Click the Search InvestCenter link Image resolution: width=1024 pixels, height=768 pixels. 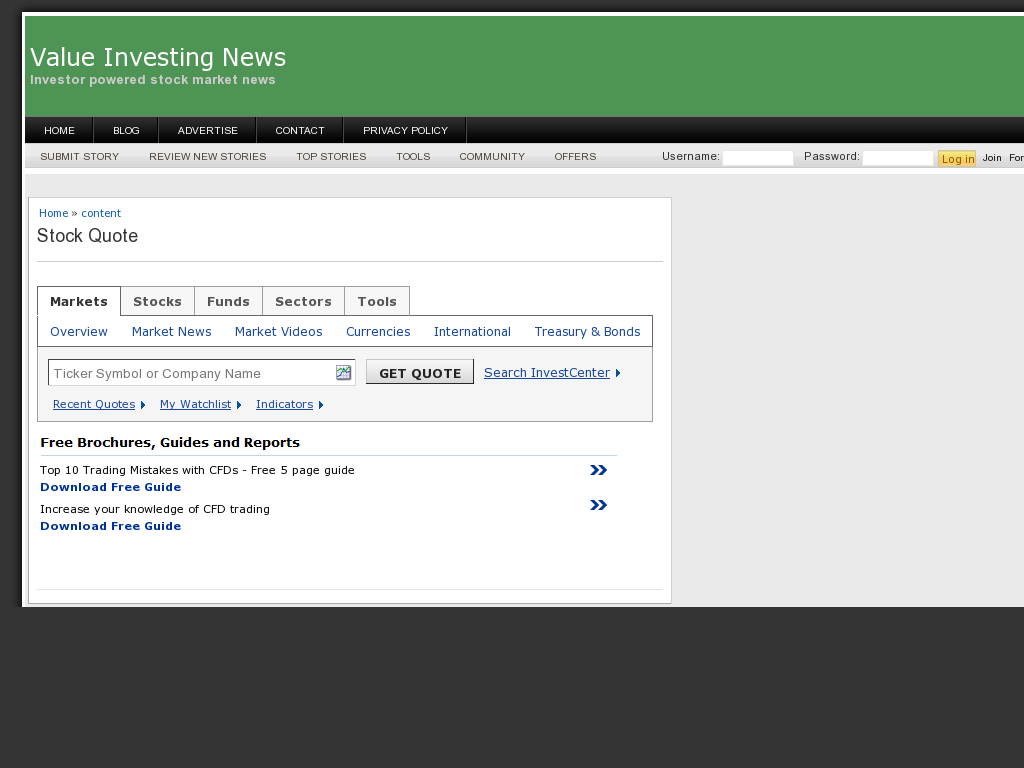[547, 372]
